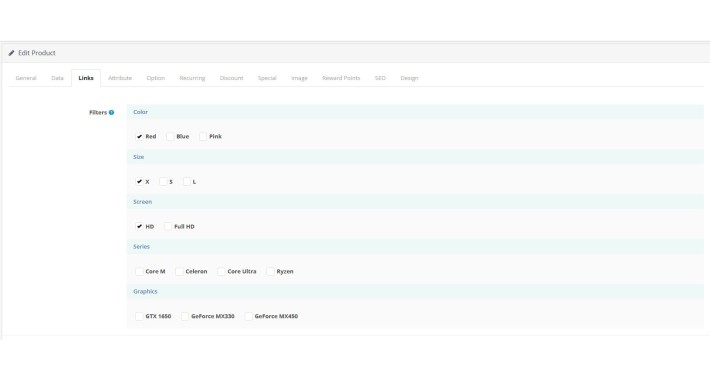This screenshot has width=710, height=380.
Task: Enable the Core Ultra series filter
Action: point(221,271)
